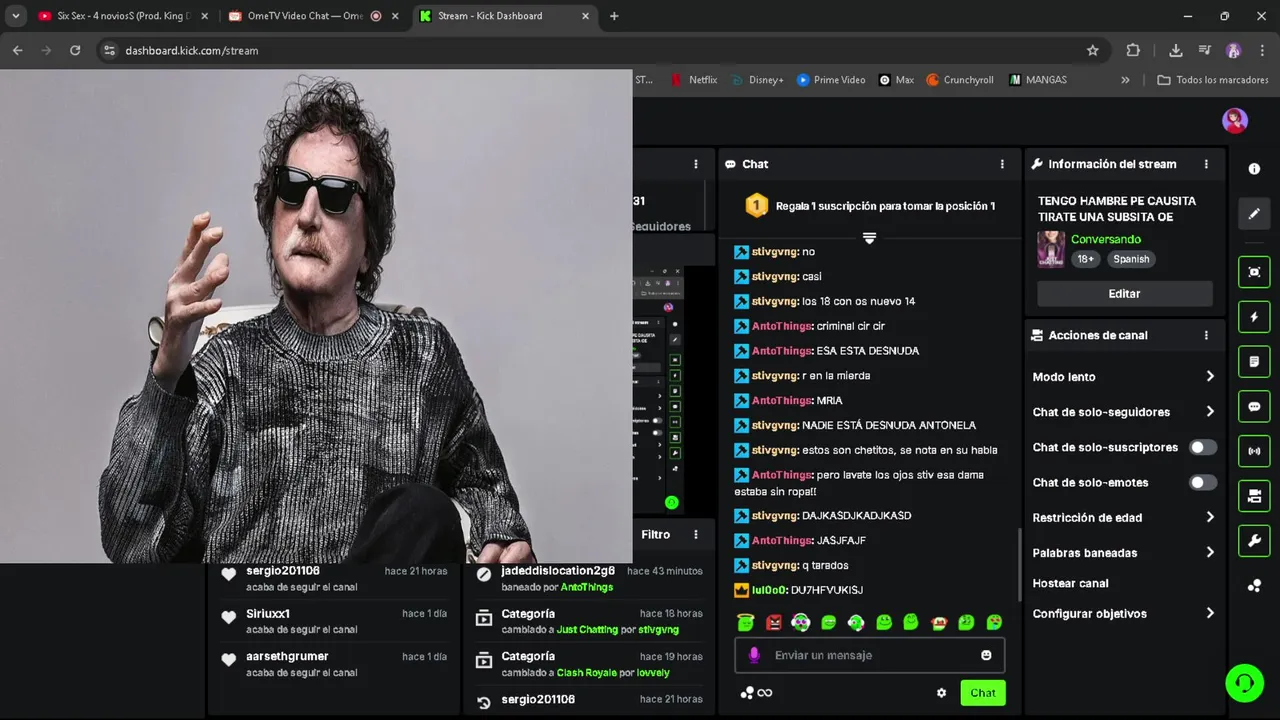The width and height of the screenshot is (1280, 720).
Task: Open Crunchyroll bookmark
Action: pyautogui.click(x=959, y=80)
